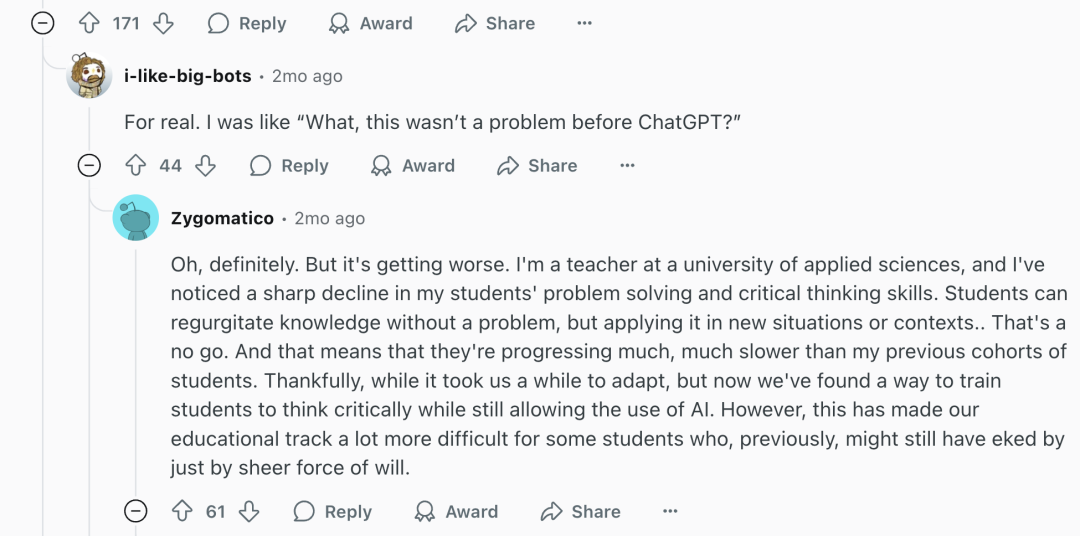Visit the Zygomatico username profile link
The height and width of the screenshot is (536, 1080).
pyautogui.click(x=222, y=218)
